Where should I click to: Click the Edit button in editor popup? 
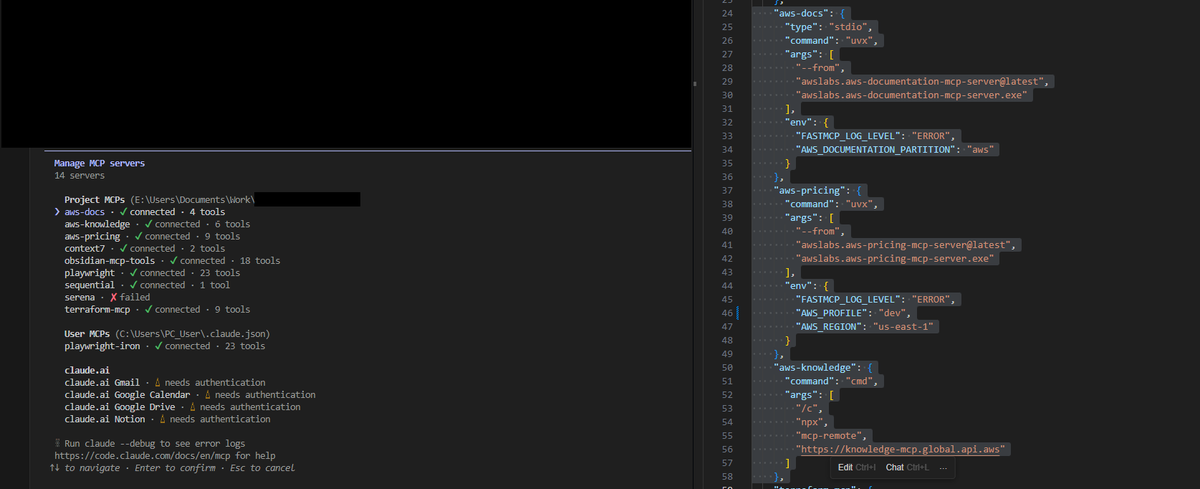pos(857,468)
